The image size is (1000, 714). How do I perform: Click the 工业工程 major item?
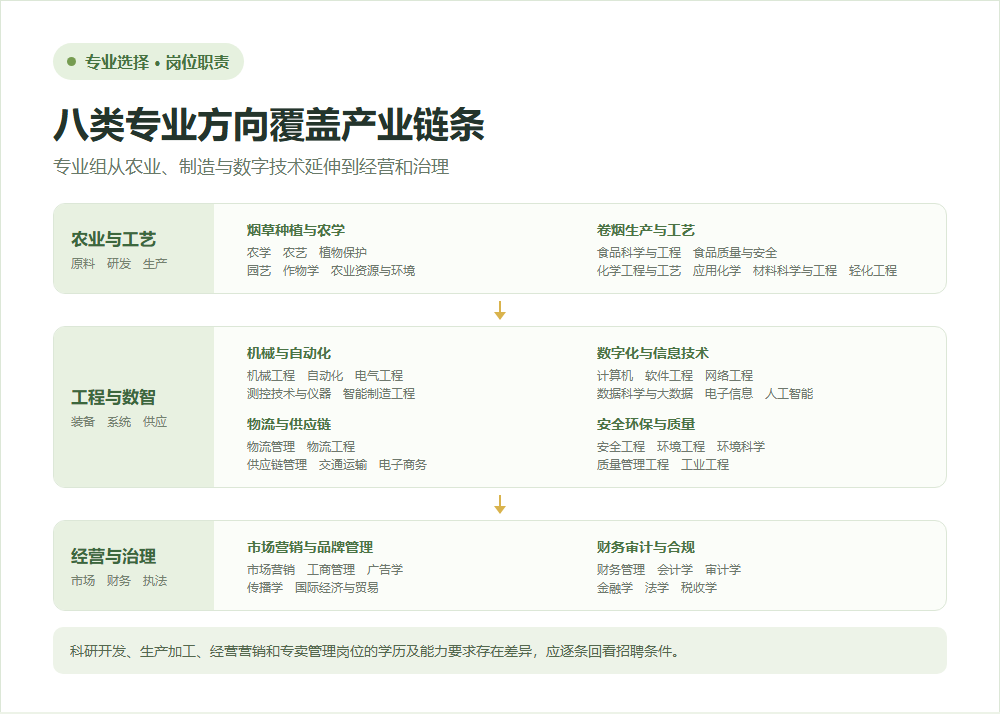pos(705,465)
